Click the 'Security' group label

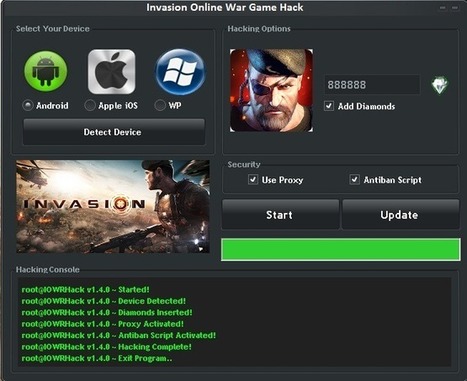pos(244,164)
